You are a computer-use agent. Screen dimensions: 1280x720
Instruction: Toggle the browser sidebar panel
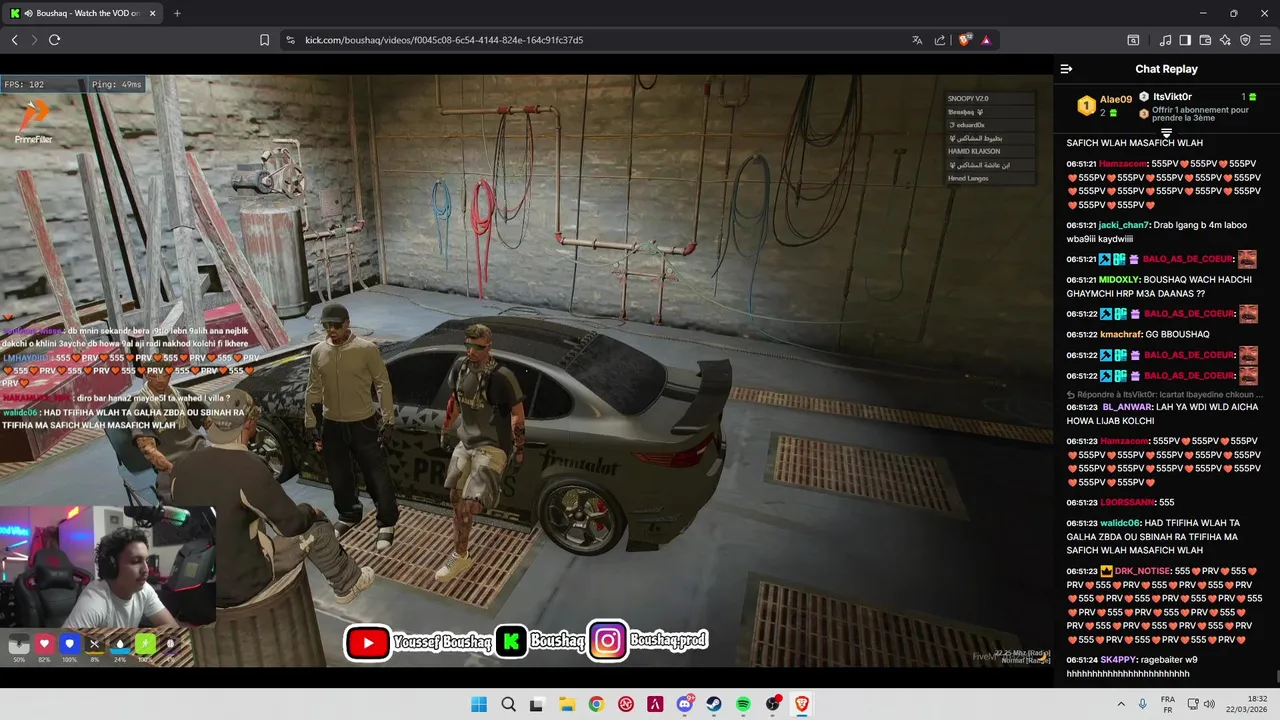pyautogui.click(x=1185, y=40)
